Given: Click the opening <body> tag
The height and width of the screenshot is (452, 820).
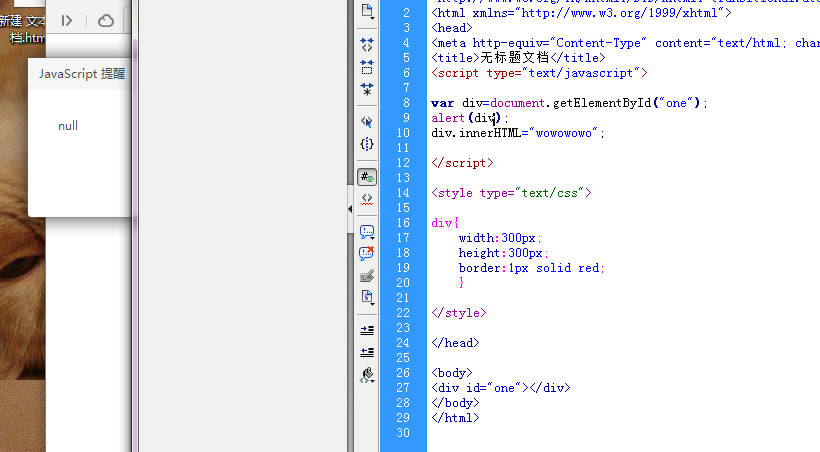Looking at the screenshot, I should (452, 373).
